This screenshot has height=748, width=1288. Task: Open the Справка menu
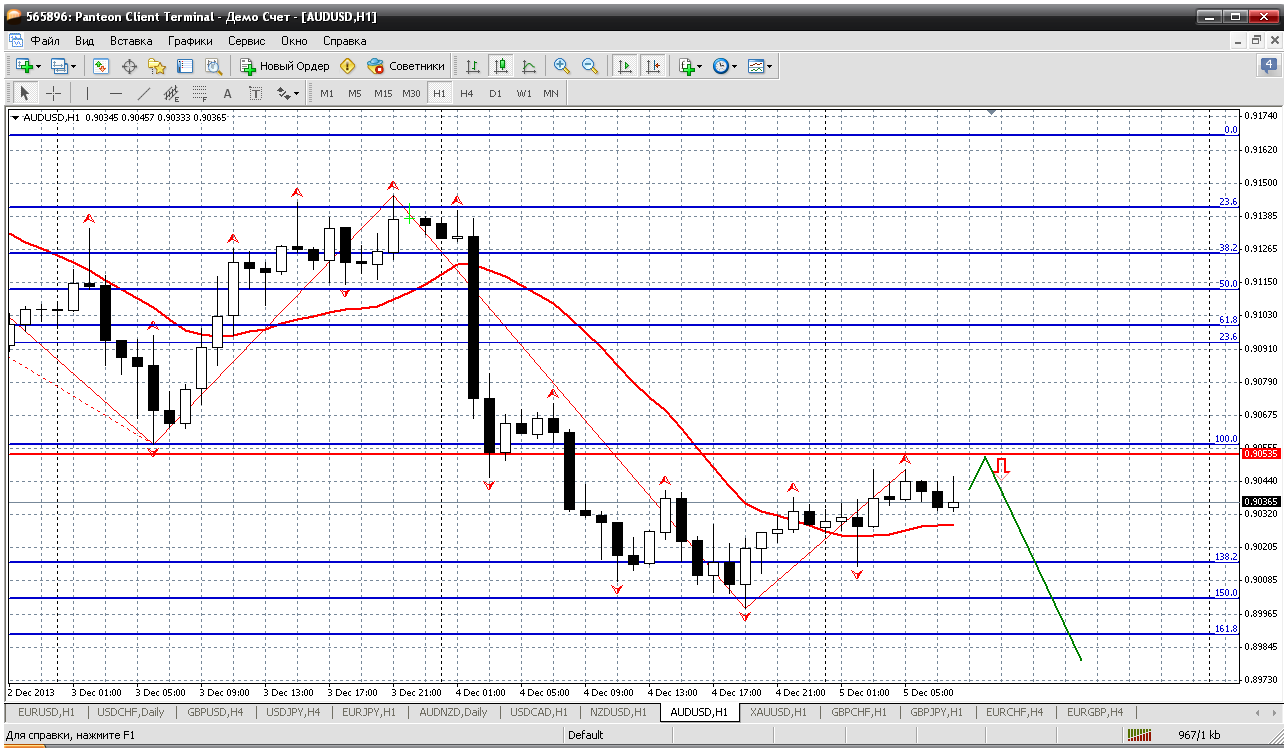[344, 41]
